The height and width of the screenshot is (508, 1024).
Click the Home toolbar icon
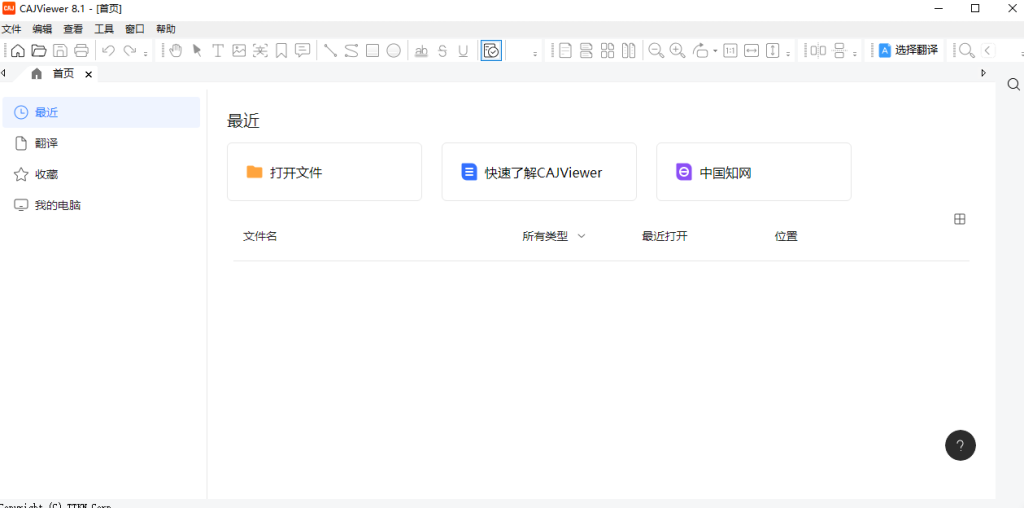point(18,50)
